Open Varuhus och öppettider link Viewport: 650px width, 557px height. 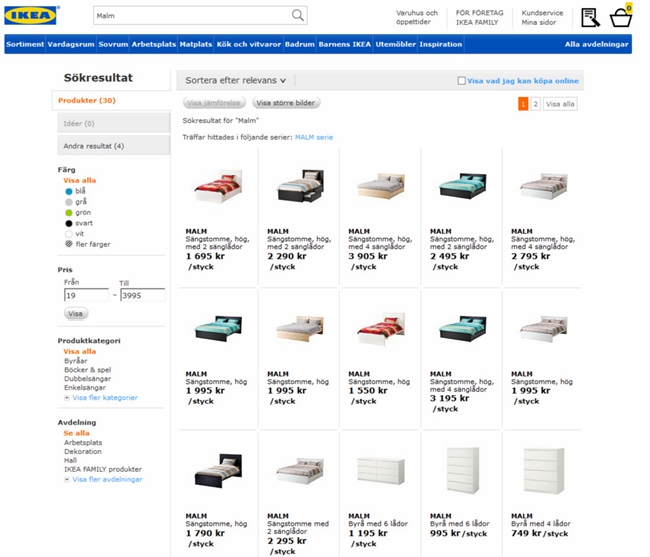pos(416,17)
